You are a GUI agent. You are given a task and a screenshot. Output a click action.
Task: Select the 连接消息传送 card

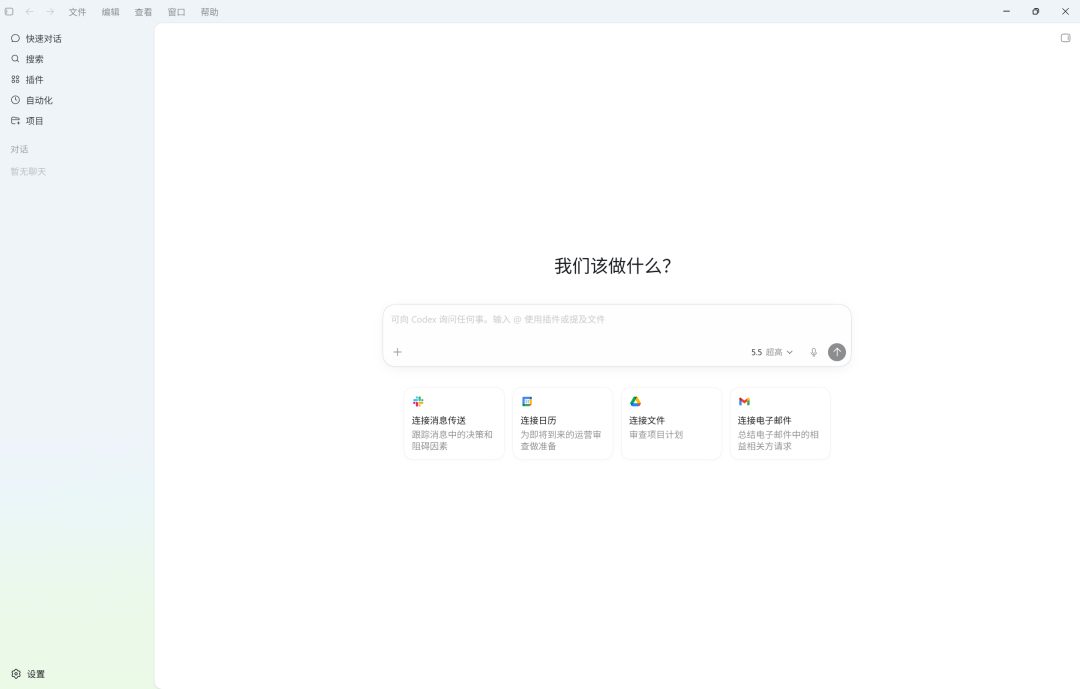(454, 424)
